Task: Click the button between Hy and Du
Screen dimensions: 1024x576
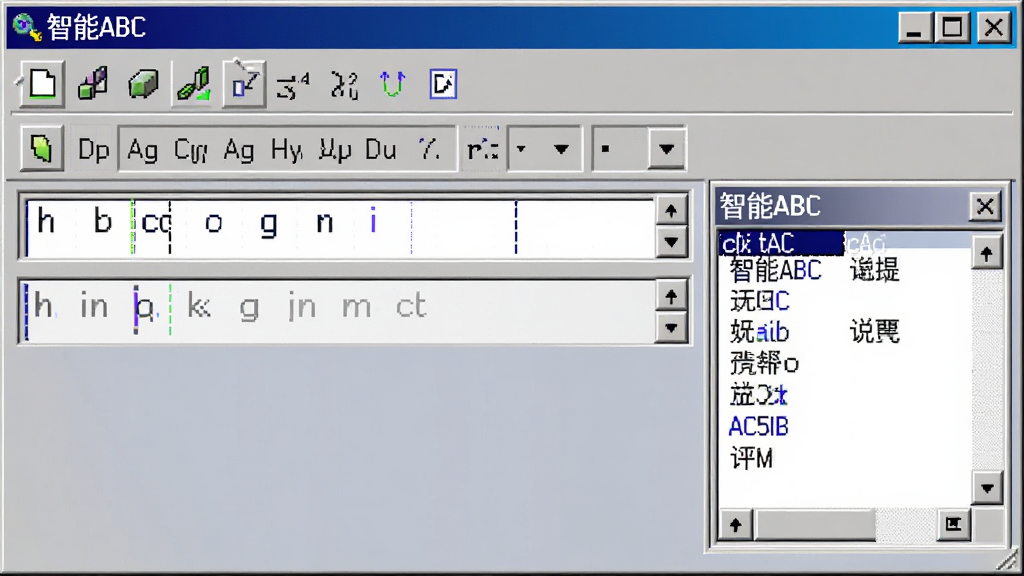Action: (335, 150)
